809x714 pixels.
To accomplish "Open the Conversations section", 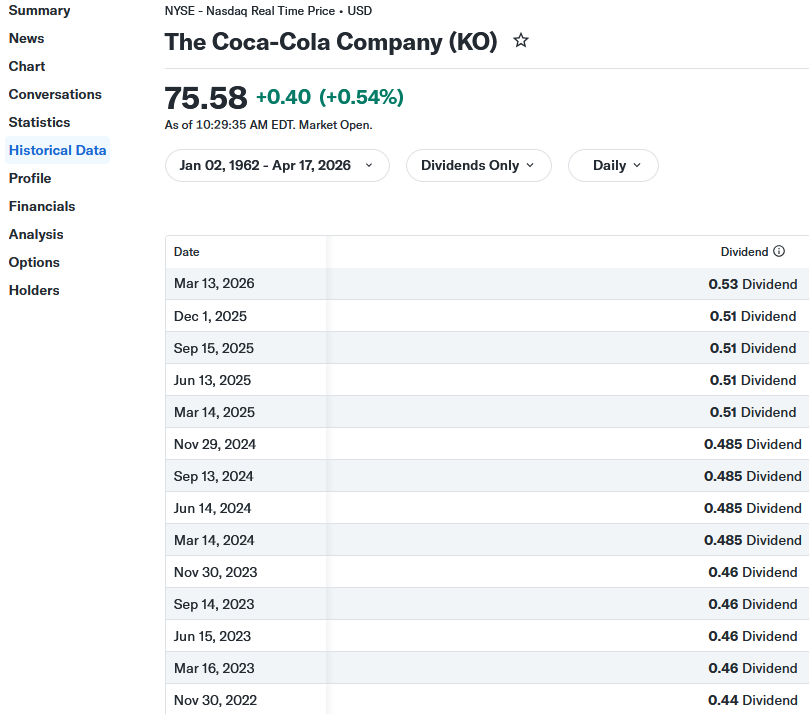I will [55, 94].
